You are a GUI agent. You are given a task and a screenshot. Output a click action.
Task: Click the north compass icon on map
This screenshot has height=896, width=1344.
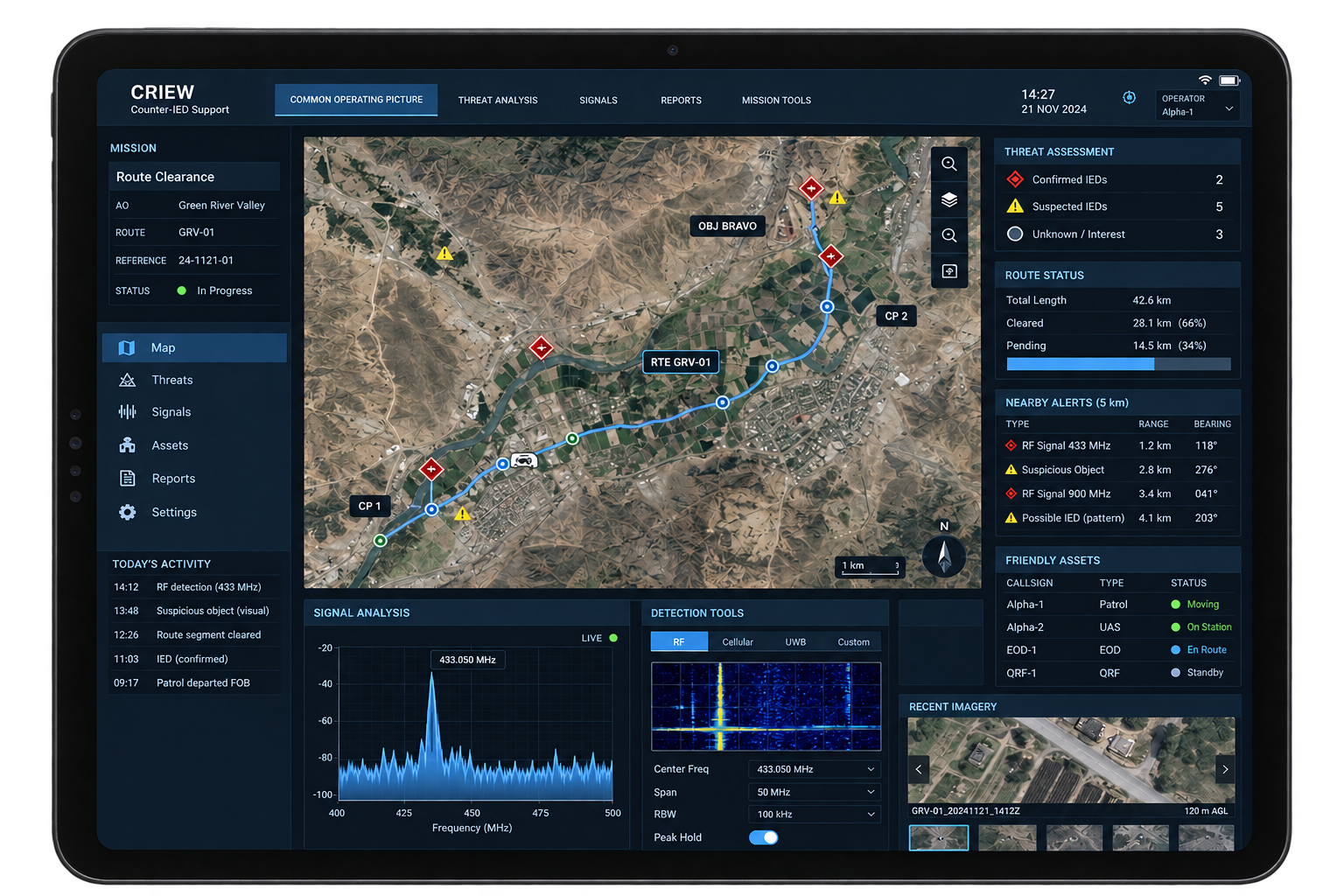944,556
